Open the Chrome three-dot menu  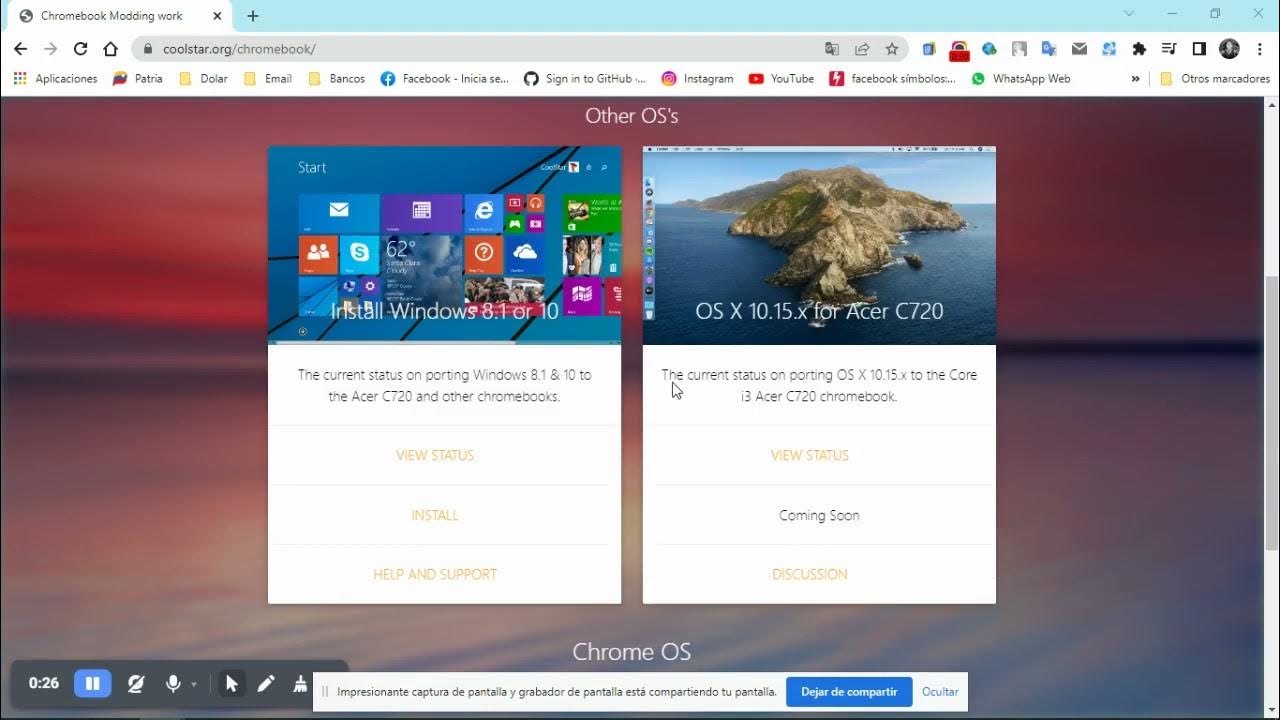pyautogui.click(x=1260, y=48)
